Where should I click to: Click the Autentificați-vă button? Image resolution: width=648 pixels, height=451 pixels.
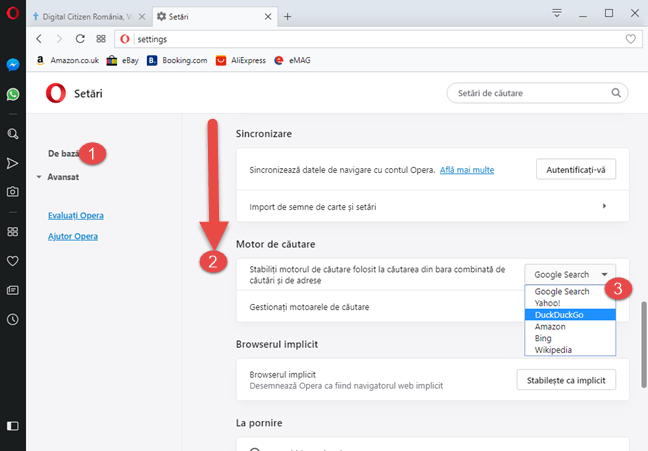[x=576, y=169]
